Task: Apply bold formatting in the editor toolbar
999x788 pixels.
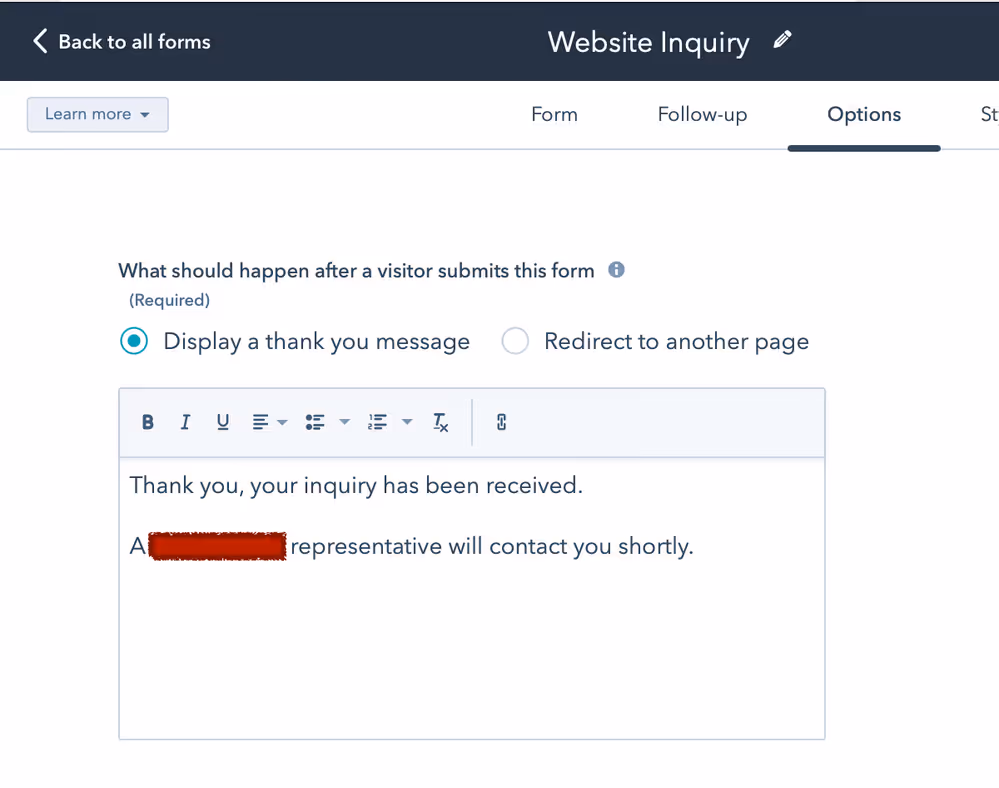Action: coord(147,422)
